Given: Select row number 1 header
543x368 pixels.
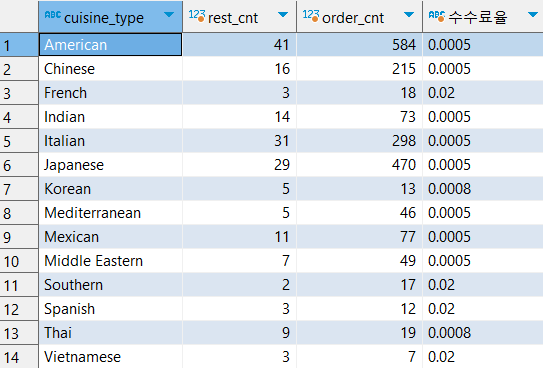Looking at the screenshot, I should (19, 45).
